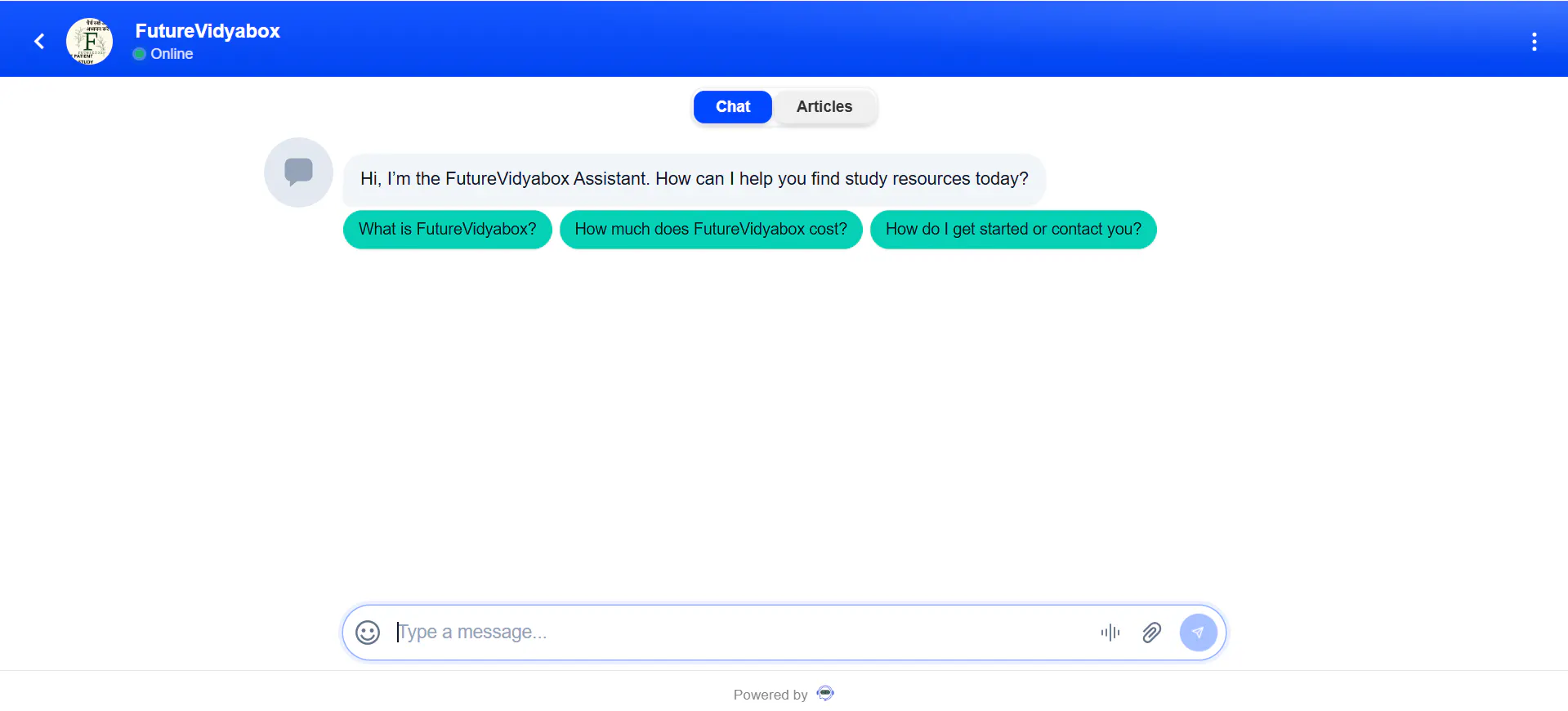The image size is (1568, 711).
Task: Switch to the Articles tab
Action: pos(824,107)
